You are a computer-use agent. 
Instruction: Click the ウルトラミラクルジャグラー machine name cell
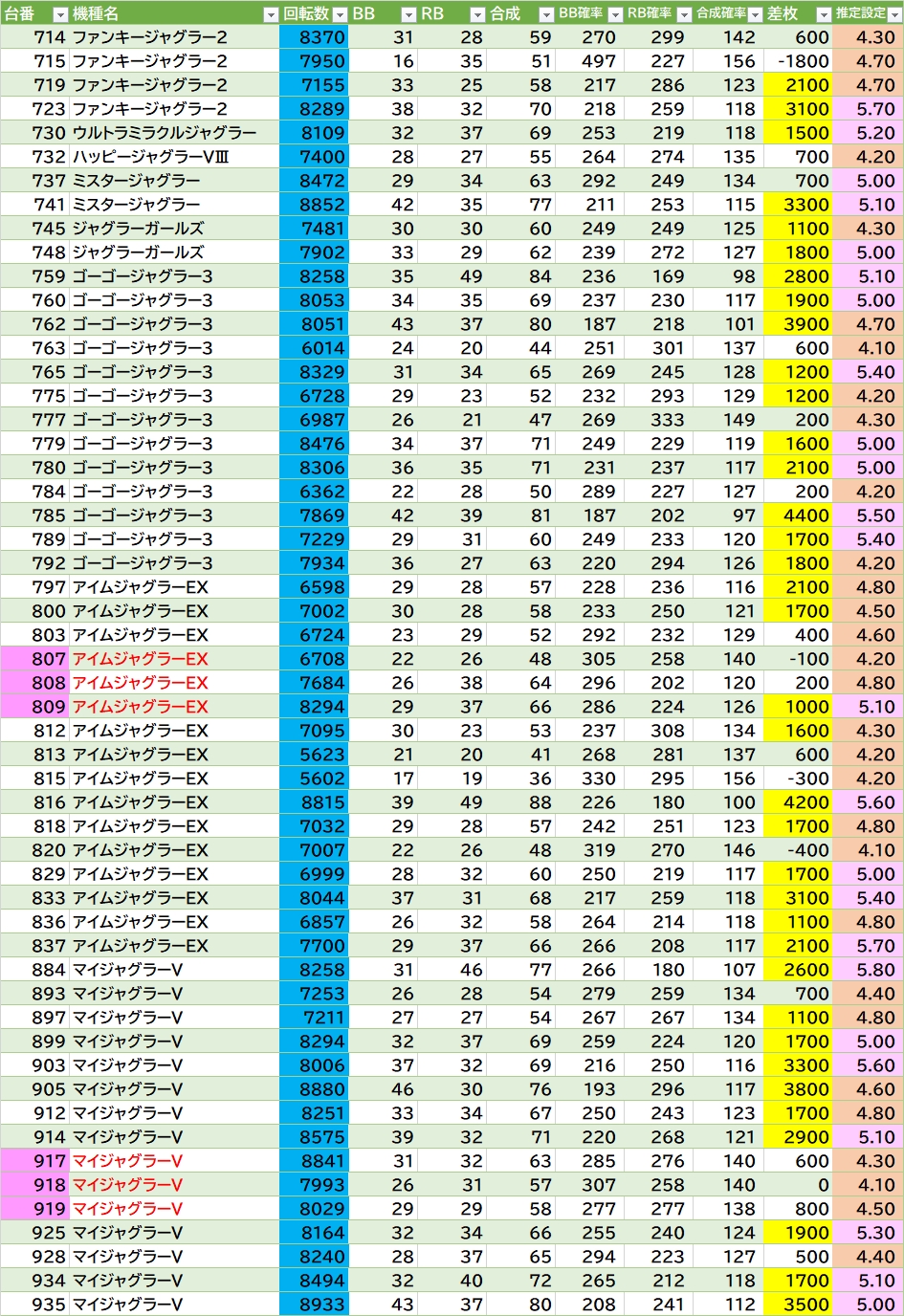174,133
